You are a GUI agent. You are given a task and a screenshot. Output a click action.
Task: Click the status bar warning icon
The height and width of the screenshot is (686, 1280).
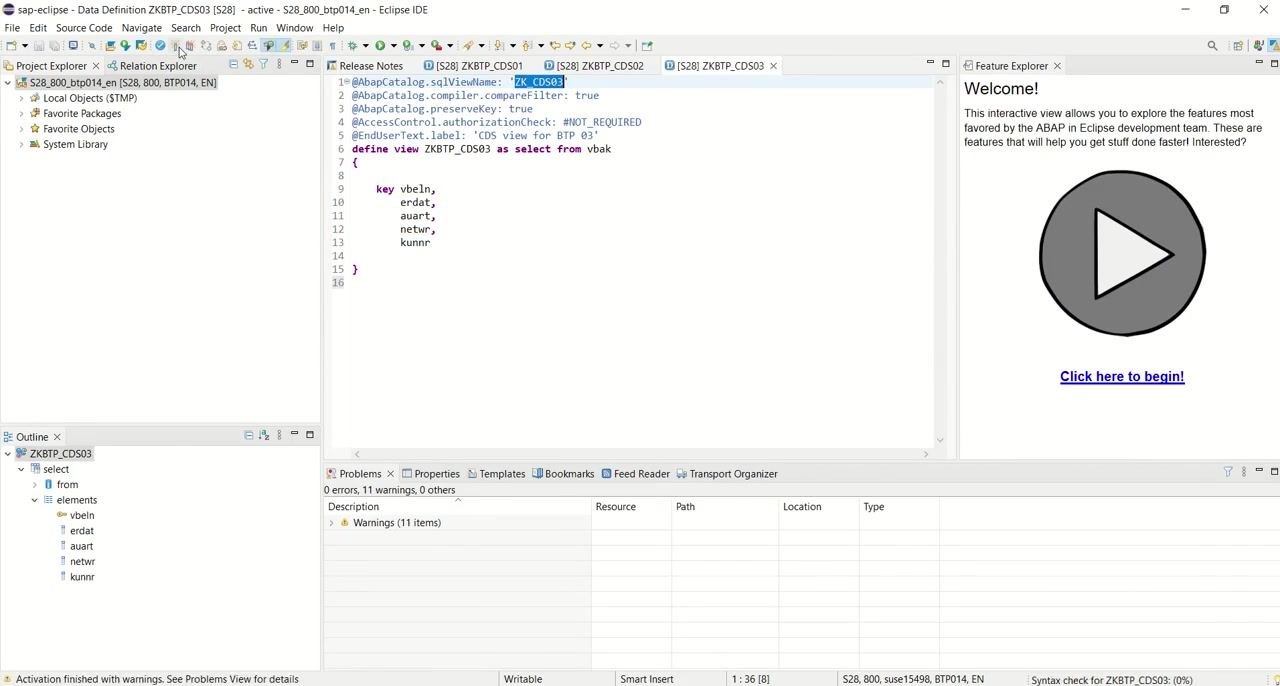click(8, 679)
